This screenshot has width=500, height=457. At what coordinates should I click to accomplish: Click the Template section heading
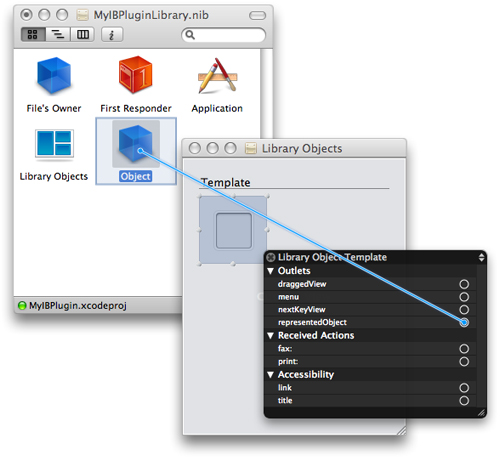[225, 182]
